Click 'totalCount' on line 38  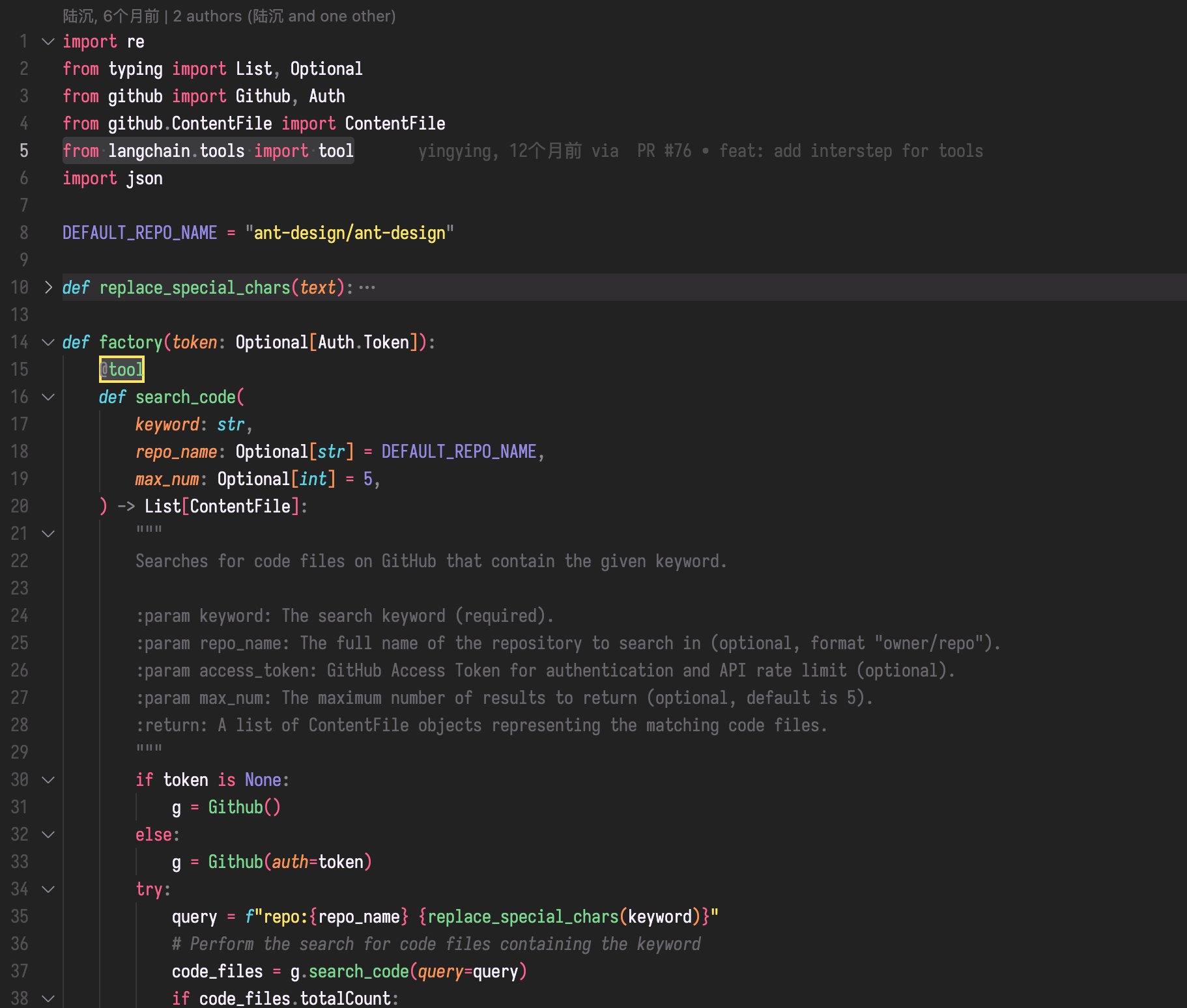(345, 998)
